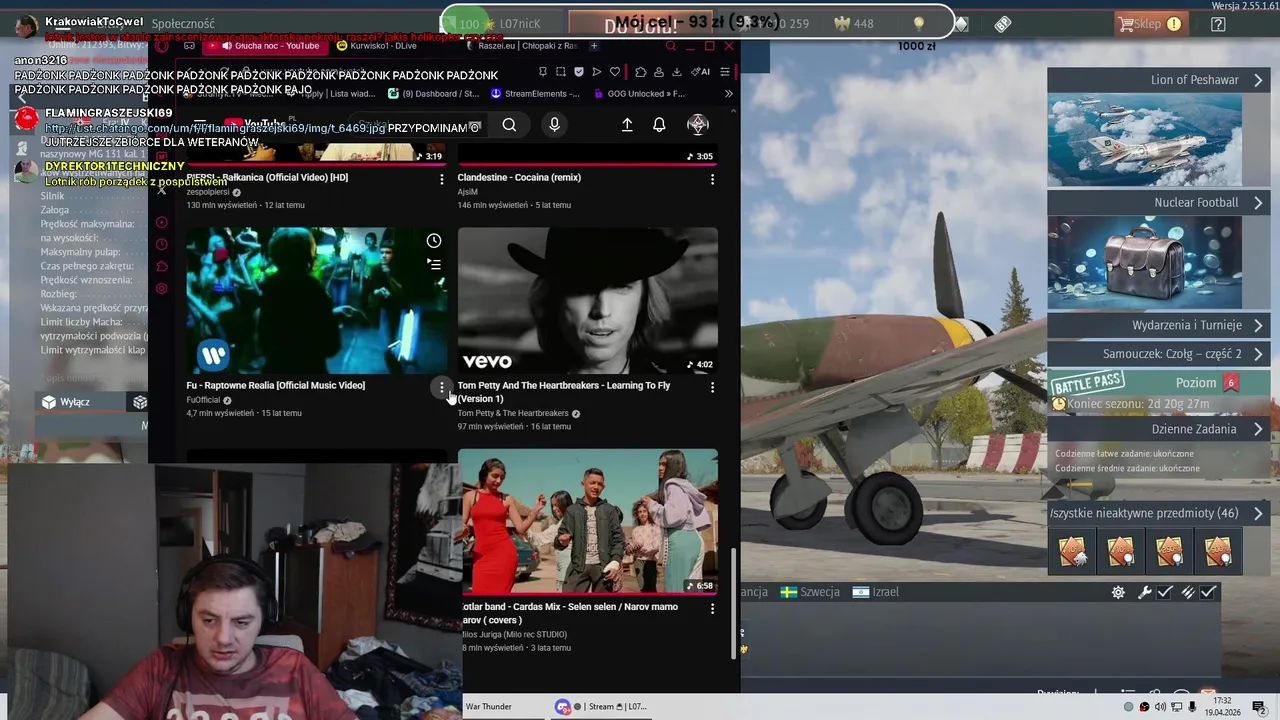Select Szwecja nation tab
Viewport: 1280px width, 720px height.
(810, 592)
